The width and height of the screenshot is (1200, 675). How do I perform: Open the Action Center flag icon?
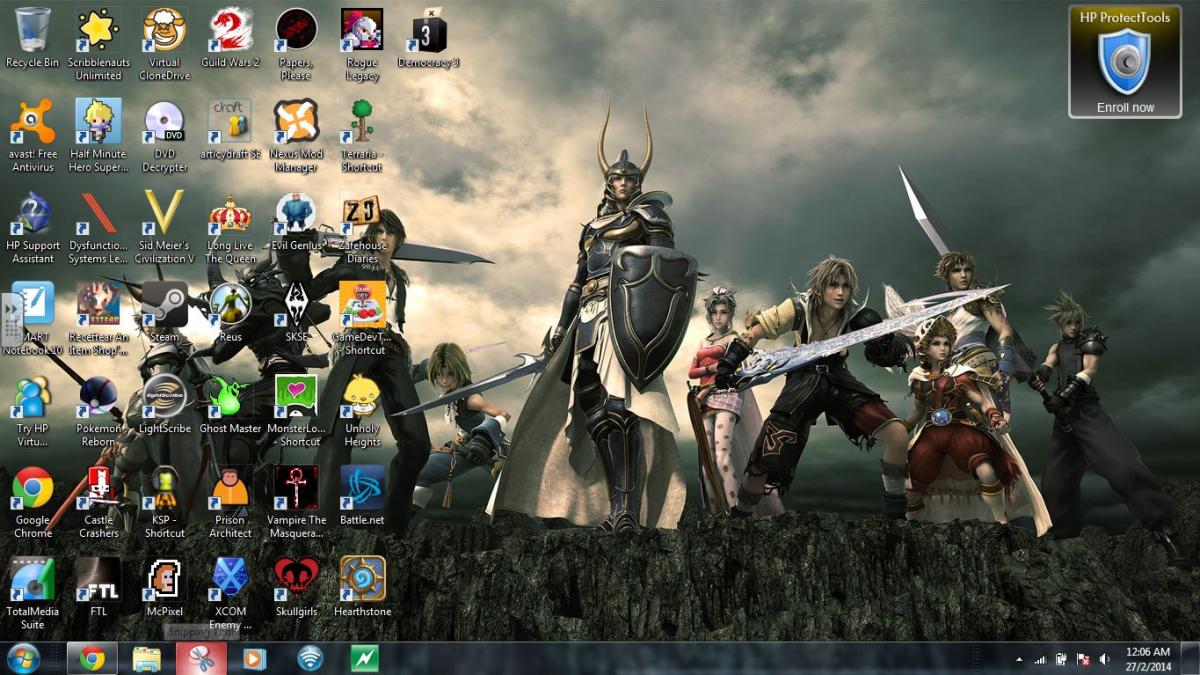click(1082, 660)
